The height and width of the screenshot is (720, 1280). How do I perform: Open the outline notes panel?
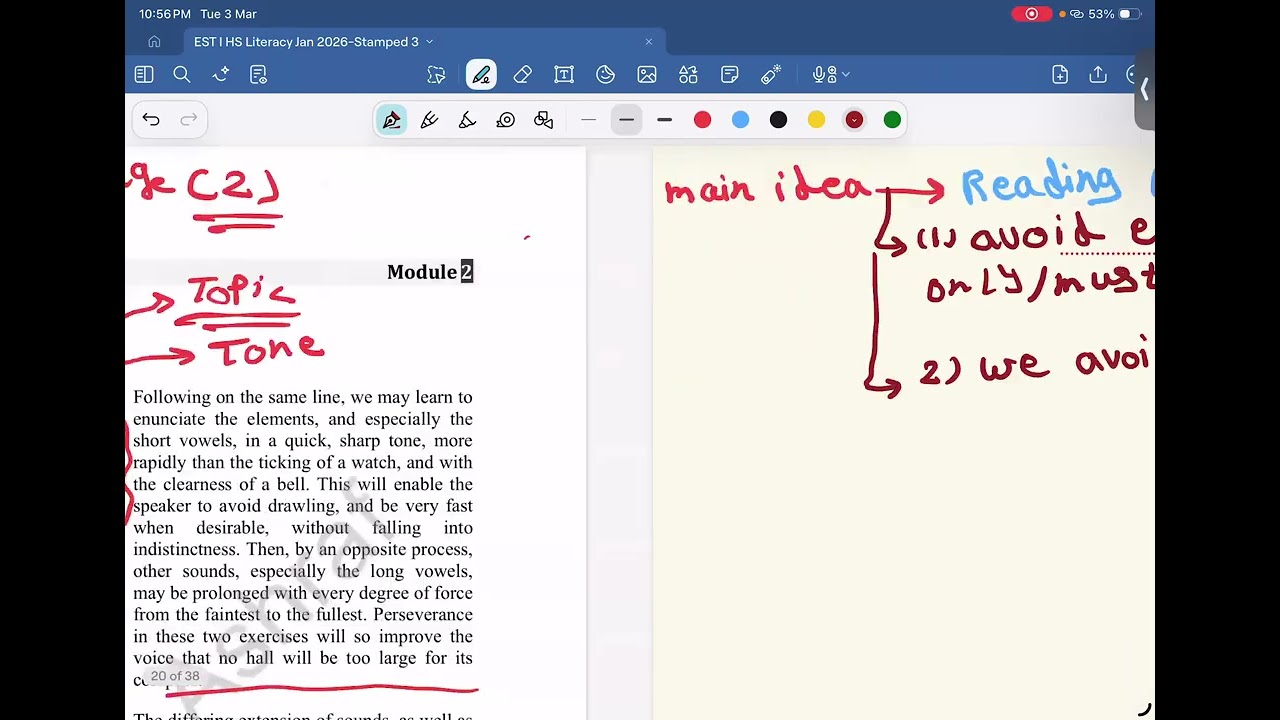pyautogui.click(x=258, y=75)
